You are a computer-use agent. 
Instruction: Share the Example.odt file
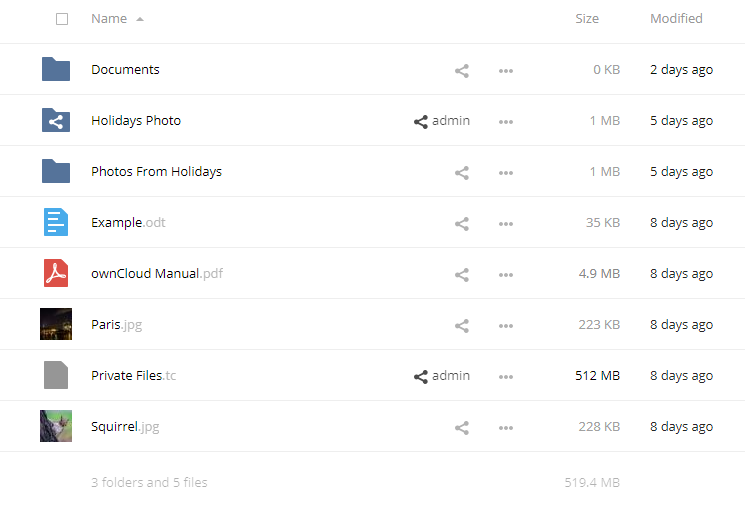point(462,224)
